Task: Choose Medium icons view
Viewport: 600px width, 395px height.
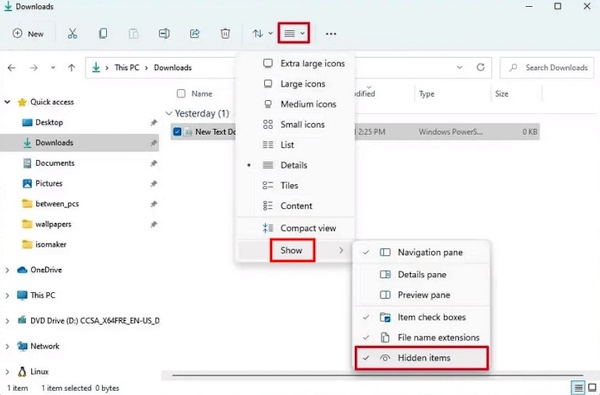Action: coord(296,104)
